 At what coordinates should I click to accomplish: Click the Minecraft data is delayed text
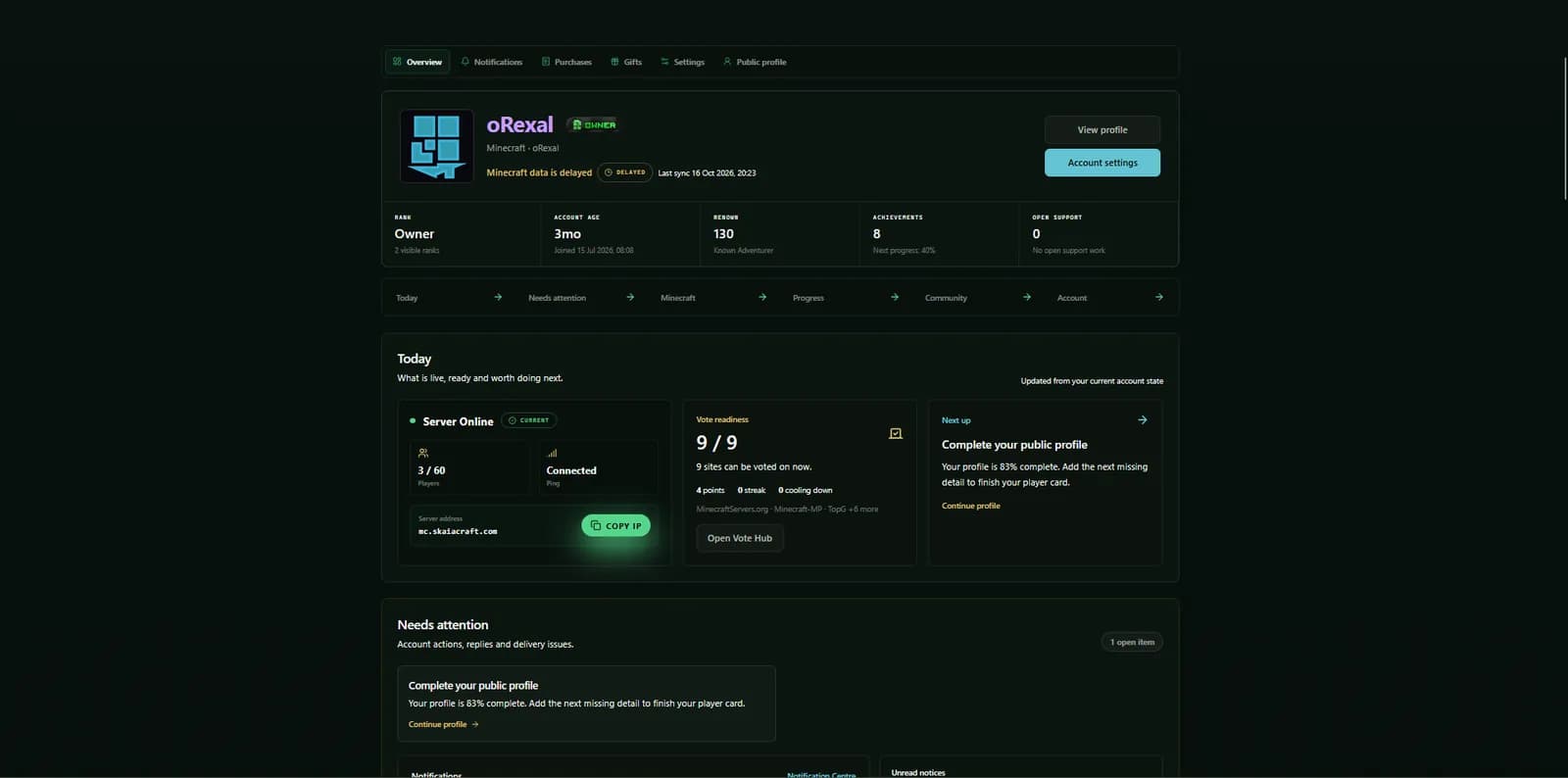[x=539, y=172]
